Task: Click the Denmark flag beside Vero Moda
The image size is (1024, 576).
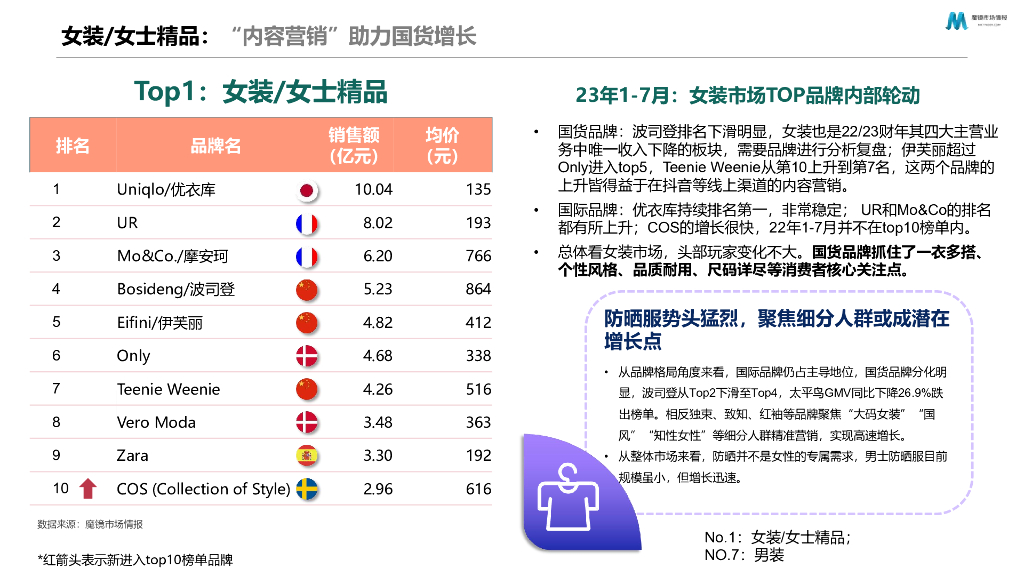Action: [306, 423]
